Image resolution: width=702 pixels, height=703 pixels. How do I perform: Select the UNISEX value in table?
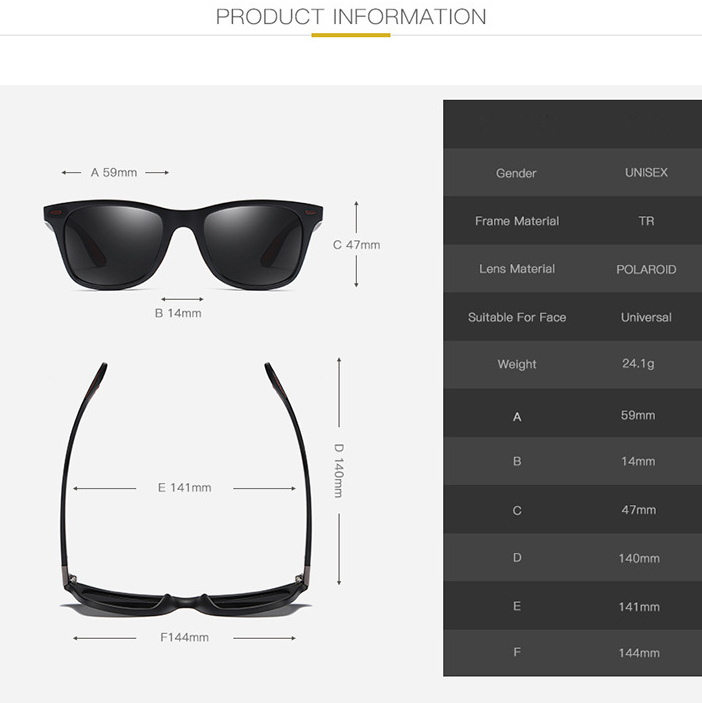pyautogui.click(x=646, y=173)
